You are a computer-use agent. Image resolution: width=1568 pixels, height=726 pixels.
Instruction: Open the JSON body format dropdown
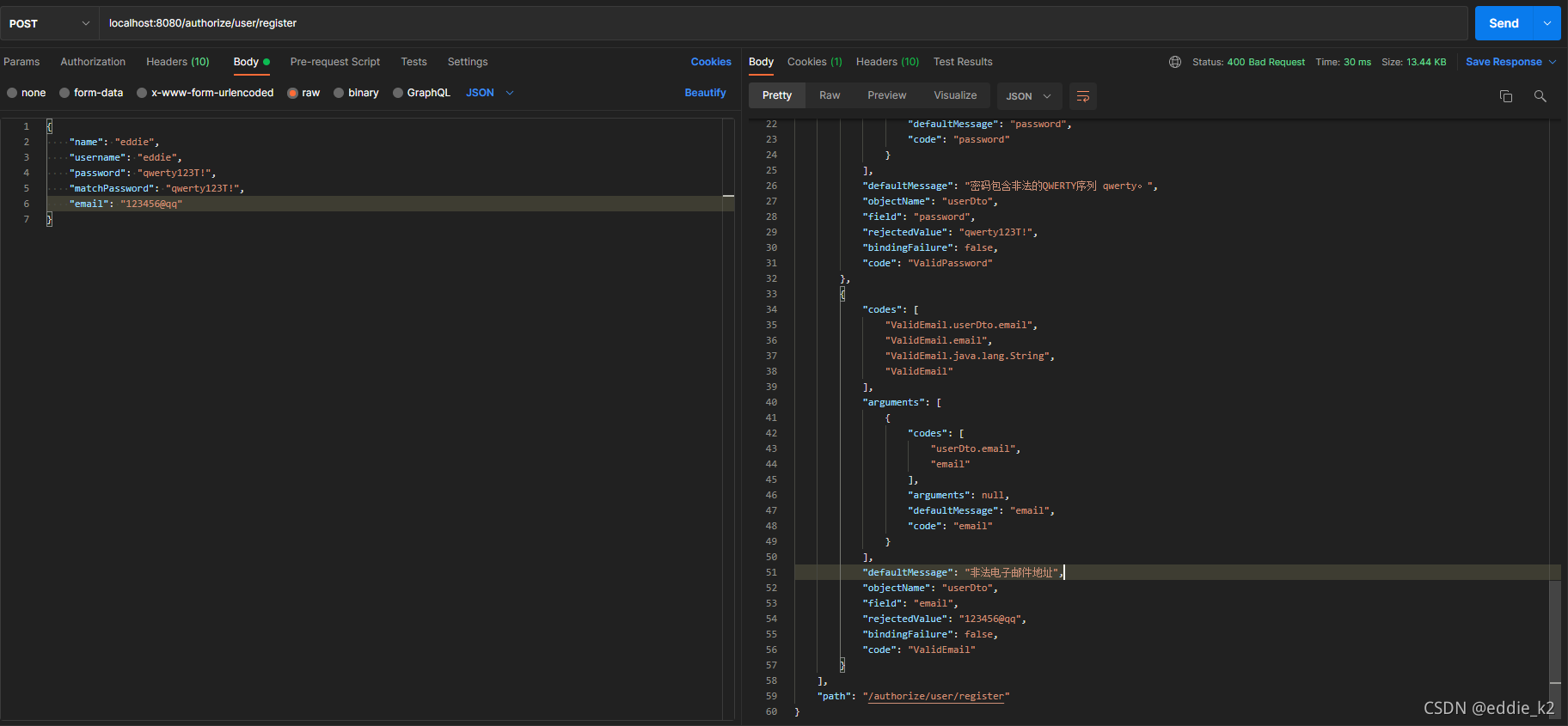[490, 93]
